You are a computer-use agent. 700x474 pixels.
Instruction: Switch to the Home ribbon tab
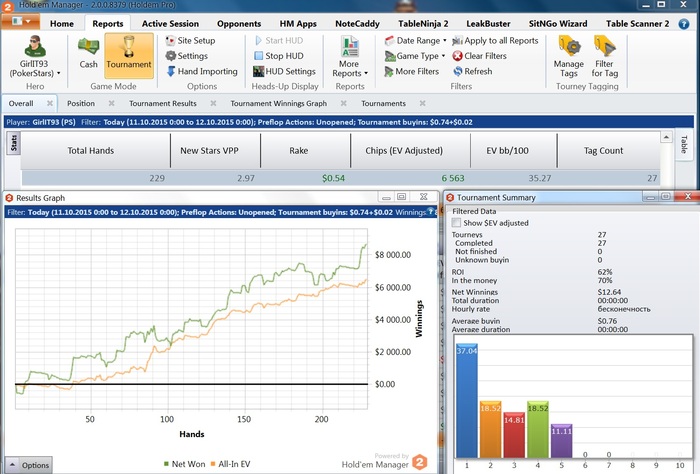[x=62, y=24]
